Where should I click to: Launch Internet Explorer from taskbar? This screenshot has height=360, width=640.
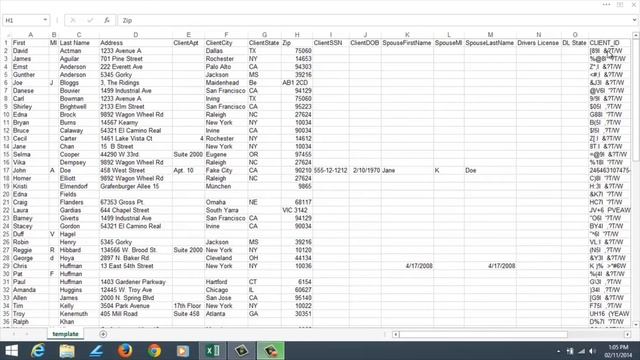(x=38, y=351)
